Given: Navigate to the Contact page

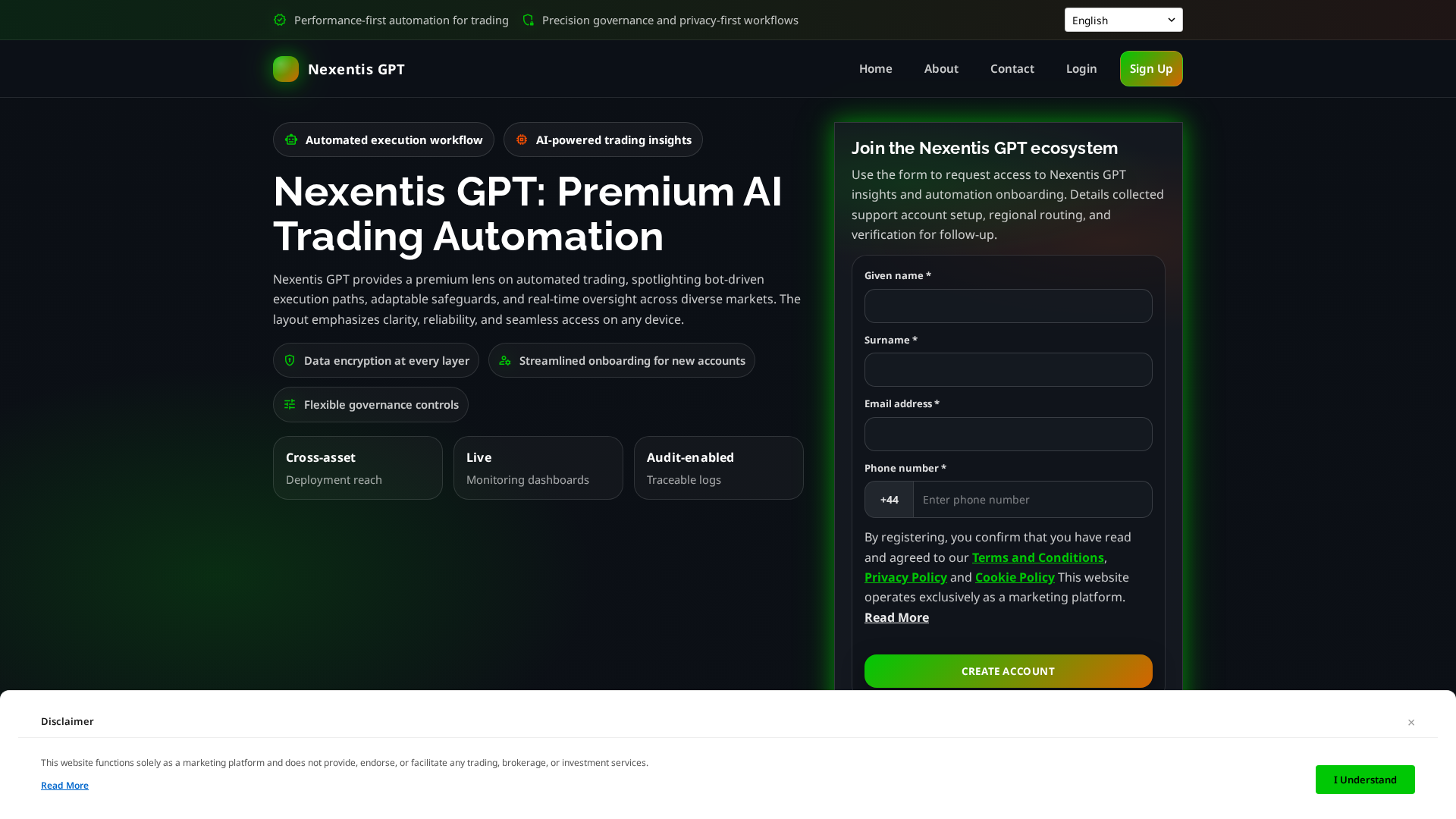Looking at the screenshot, I should (x=1012, y=68).
